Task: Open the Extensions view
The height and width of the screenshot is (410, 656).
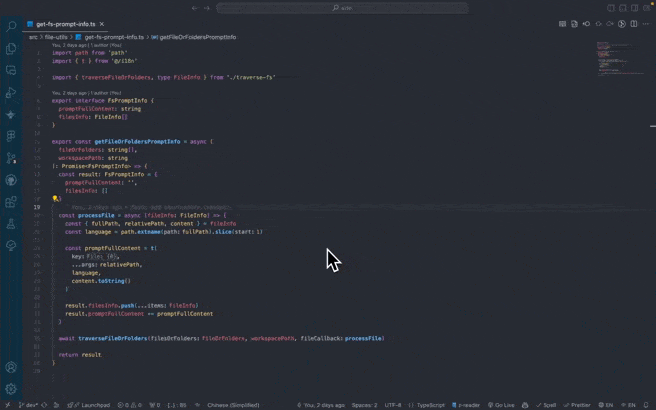Action: point(11,202)
